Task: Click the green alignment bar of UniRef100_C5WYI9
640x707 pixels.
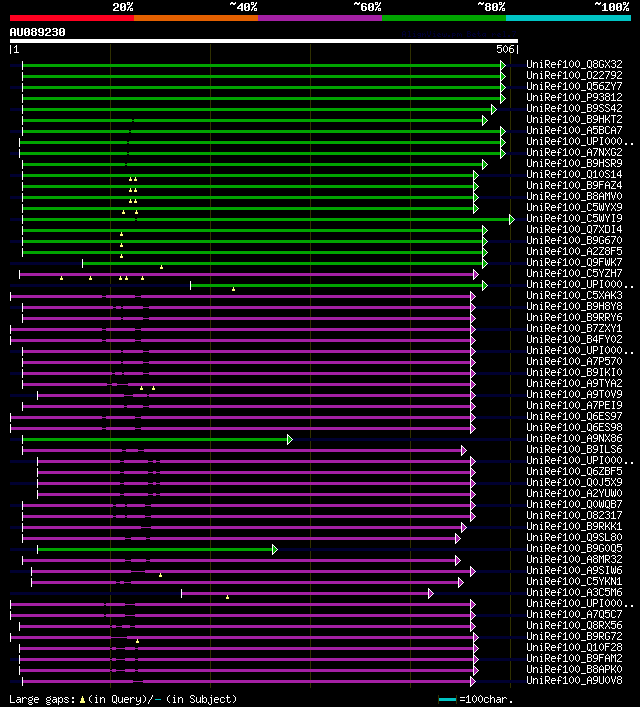Action: [x=266, y=220]
